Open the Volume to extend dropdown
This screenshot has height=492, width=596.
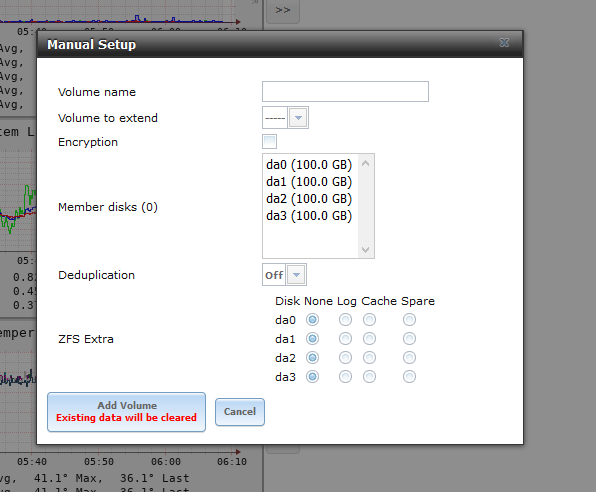click(x=298, y=118)
